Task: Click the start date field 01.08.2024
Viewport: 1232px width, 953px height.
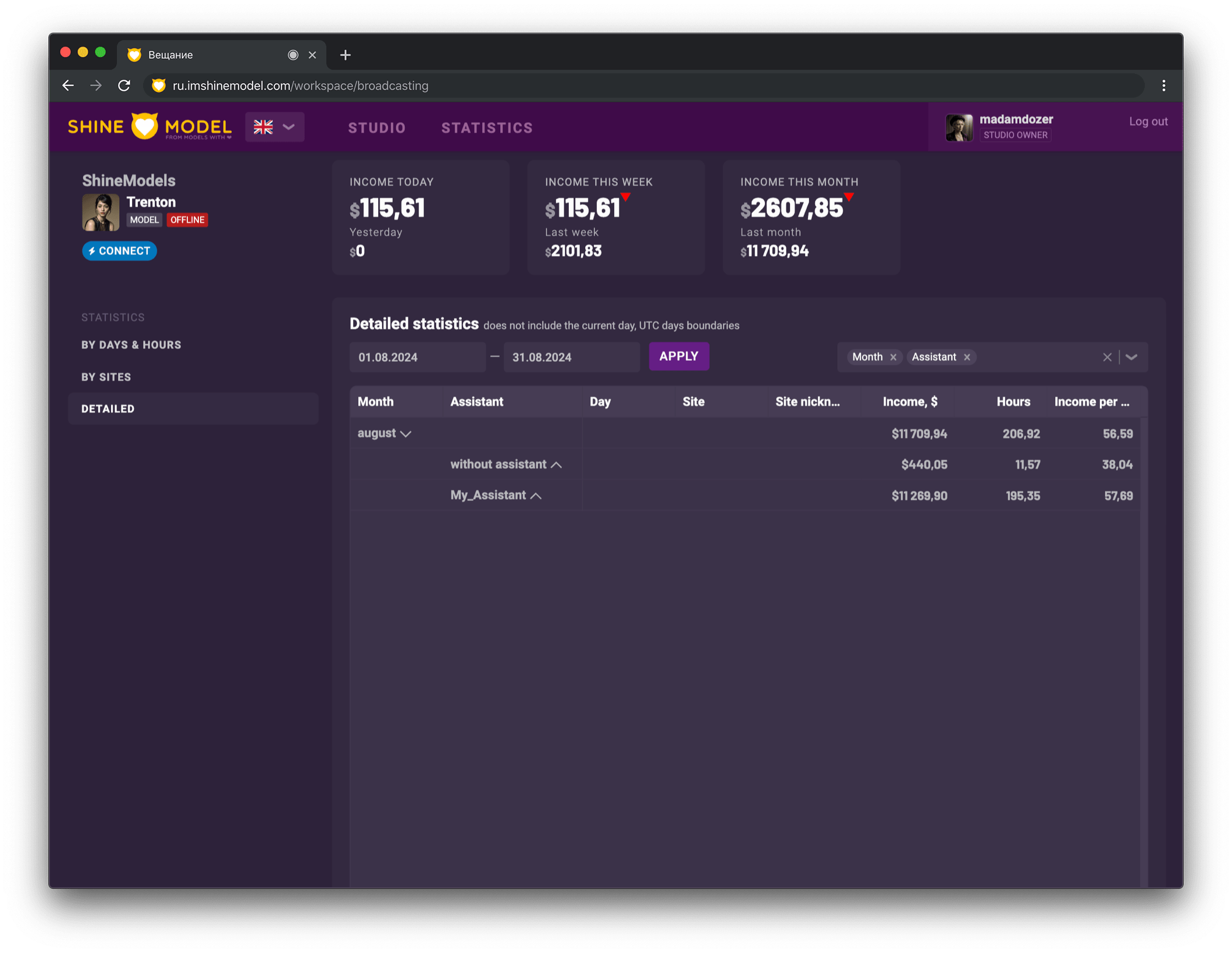Action: click(417, 357)
